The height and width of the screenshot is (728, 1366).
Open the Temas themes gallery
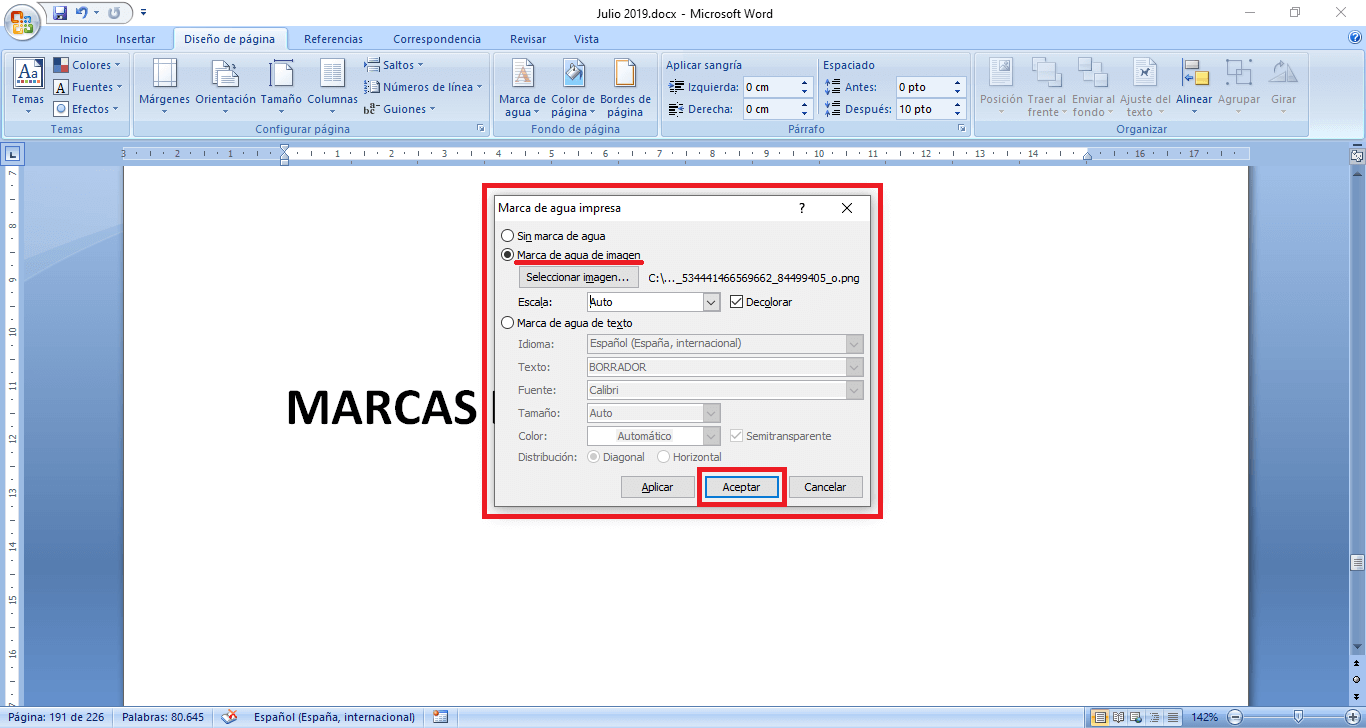pyautogui.click(x=28, y=87)
